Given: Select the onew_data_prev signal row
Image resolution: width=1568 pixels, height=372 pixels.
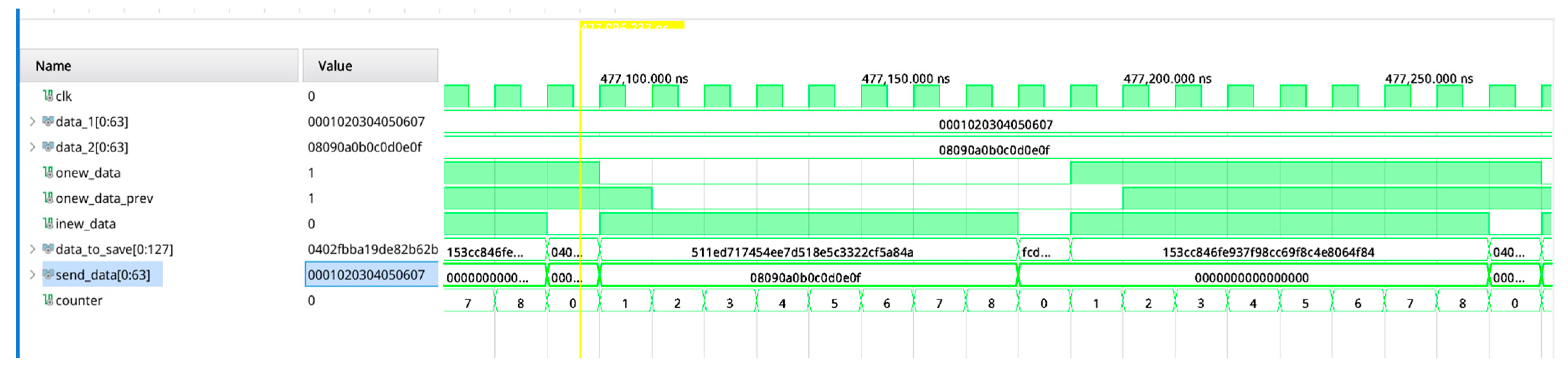Looking at the screenshot, I should click(x=104, y=198).
